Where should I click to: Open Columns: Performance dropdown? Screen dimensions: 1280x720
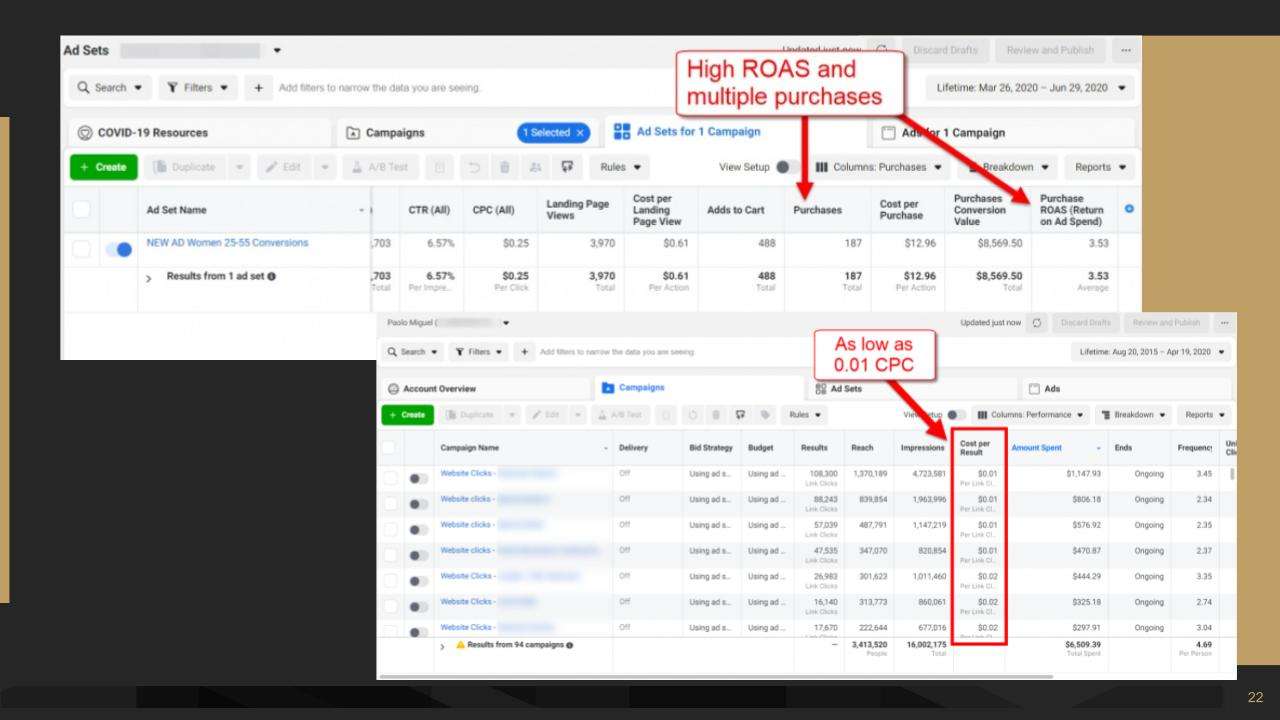(1029, 415)
